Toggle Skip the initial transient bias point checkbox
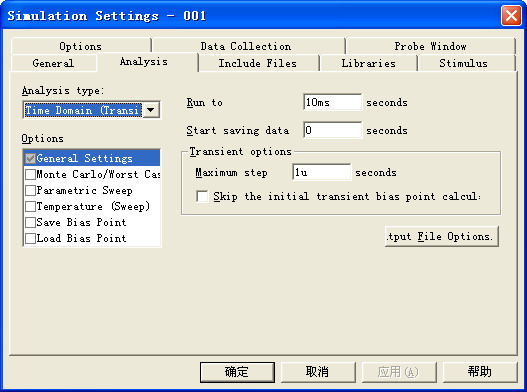 [202, 196]
